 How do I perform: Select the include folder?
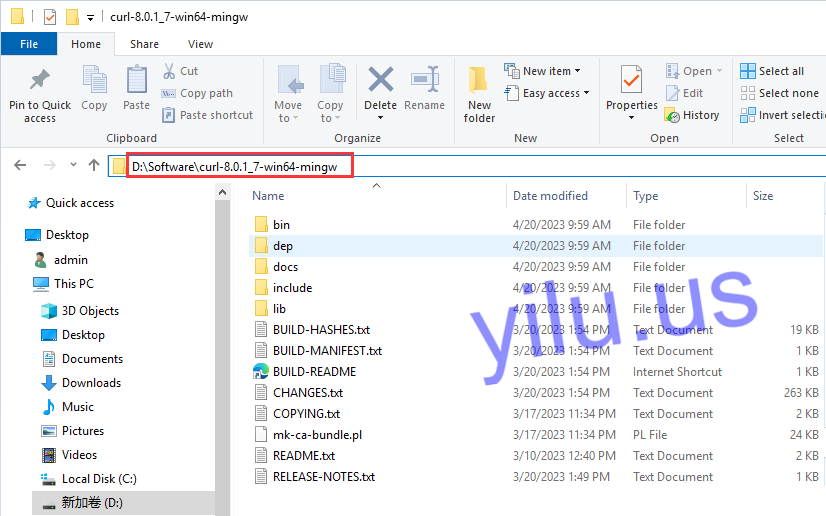tap(535, 288)
